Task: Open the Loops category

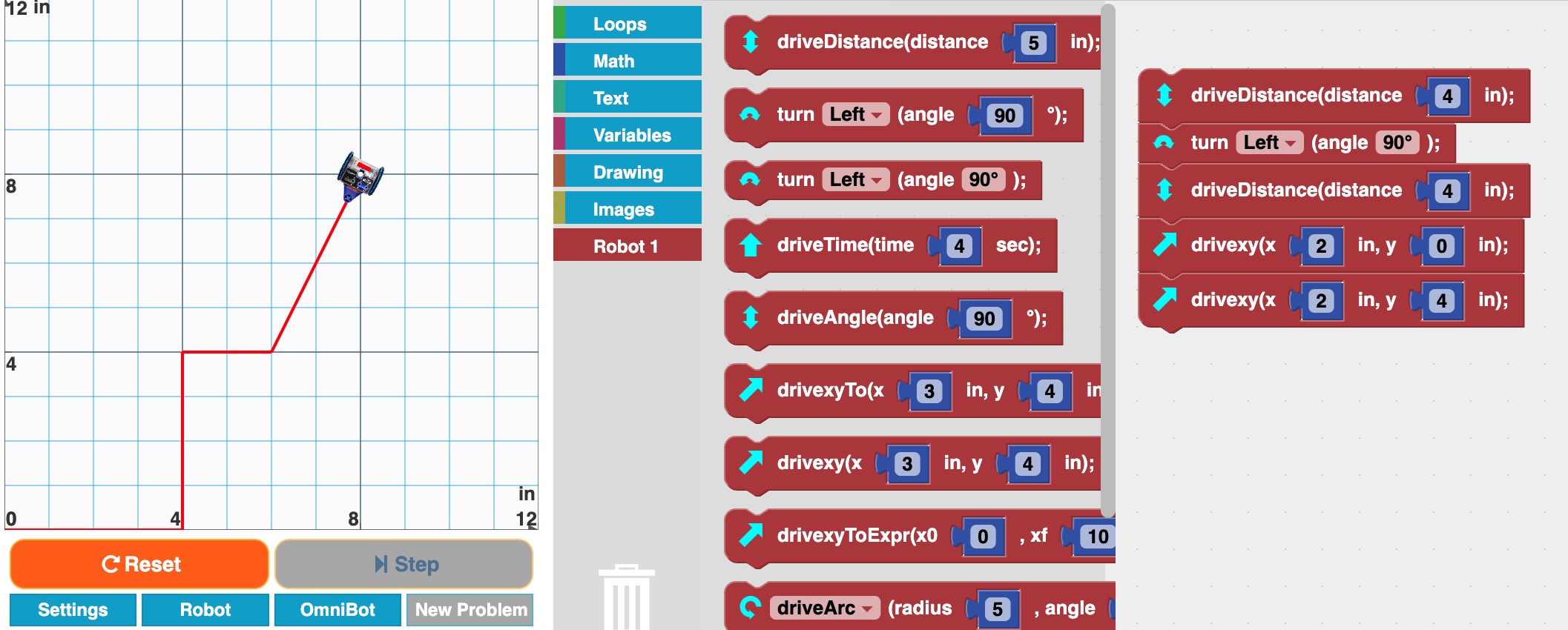Action: (627, 24)
